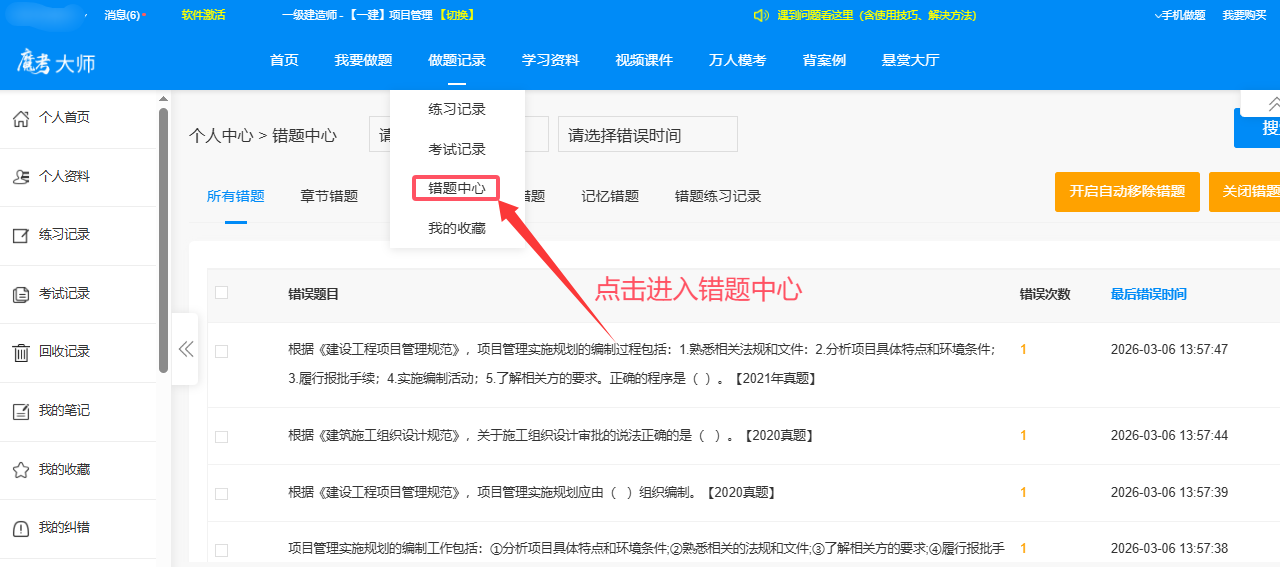Click the star icon for 我的收藏 in sidebar
1280x567 pixels.
20,470
